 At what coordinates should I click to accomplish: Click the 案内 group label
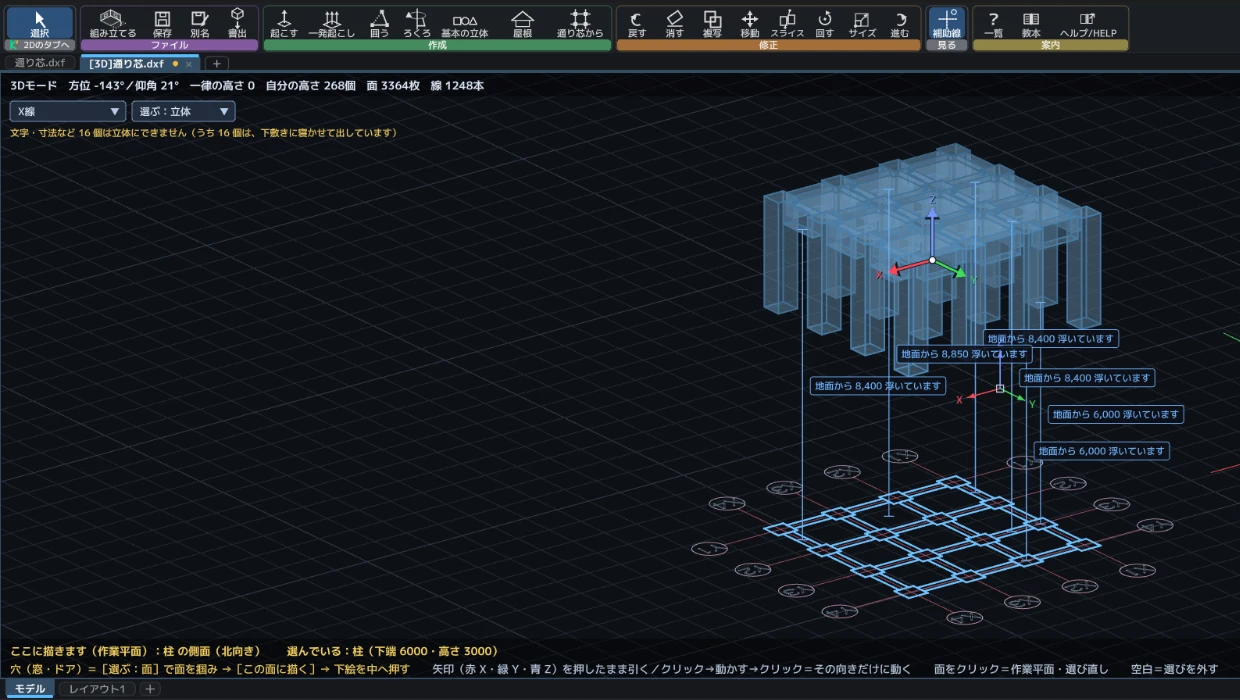(x=1050, y=45)
